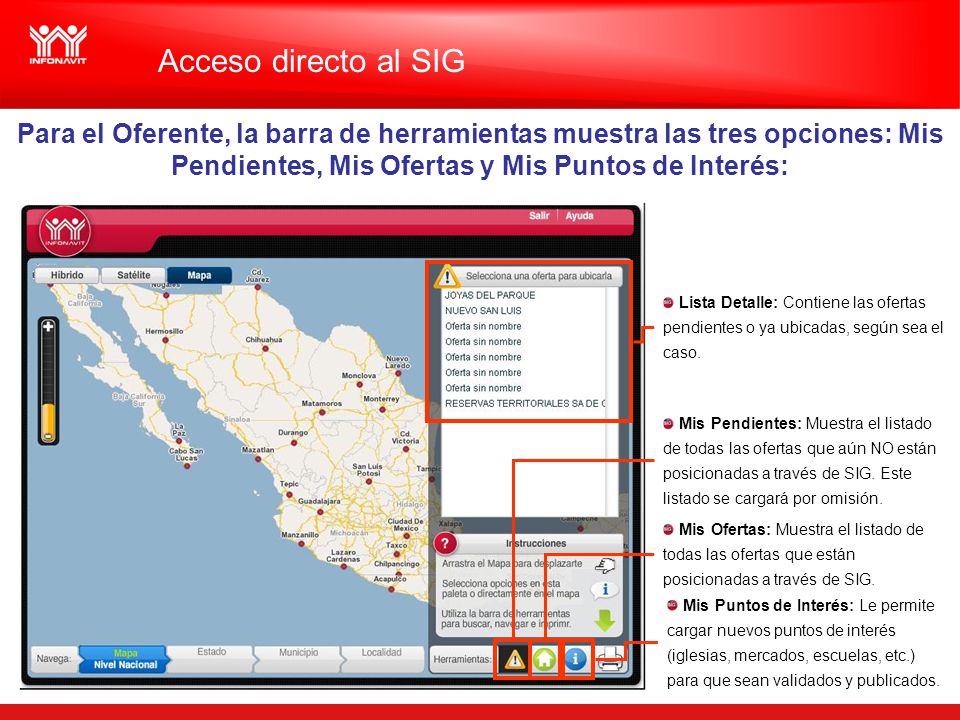
Task: Switch to Satélite map view
Action: (133, 276)
